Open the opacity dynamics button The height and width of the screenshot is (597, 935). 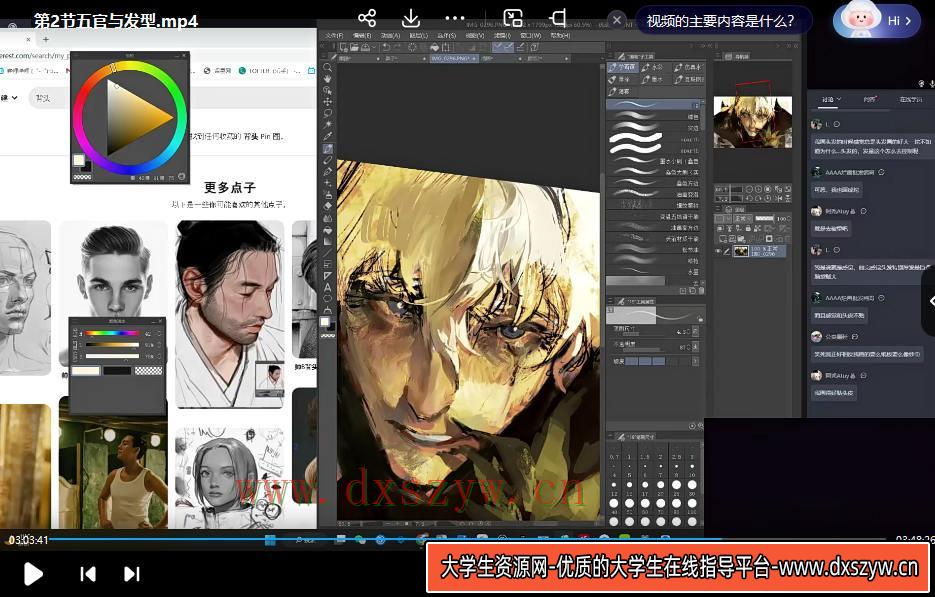pos(695,346)
